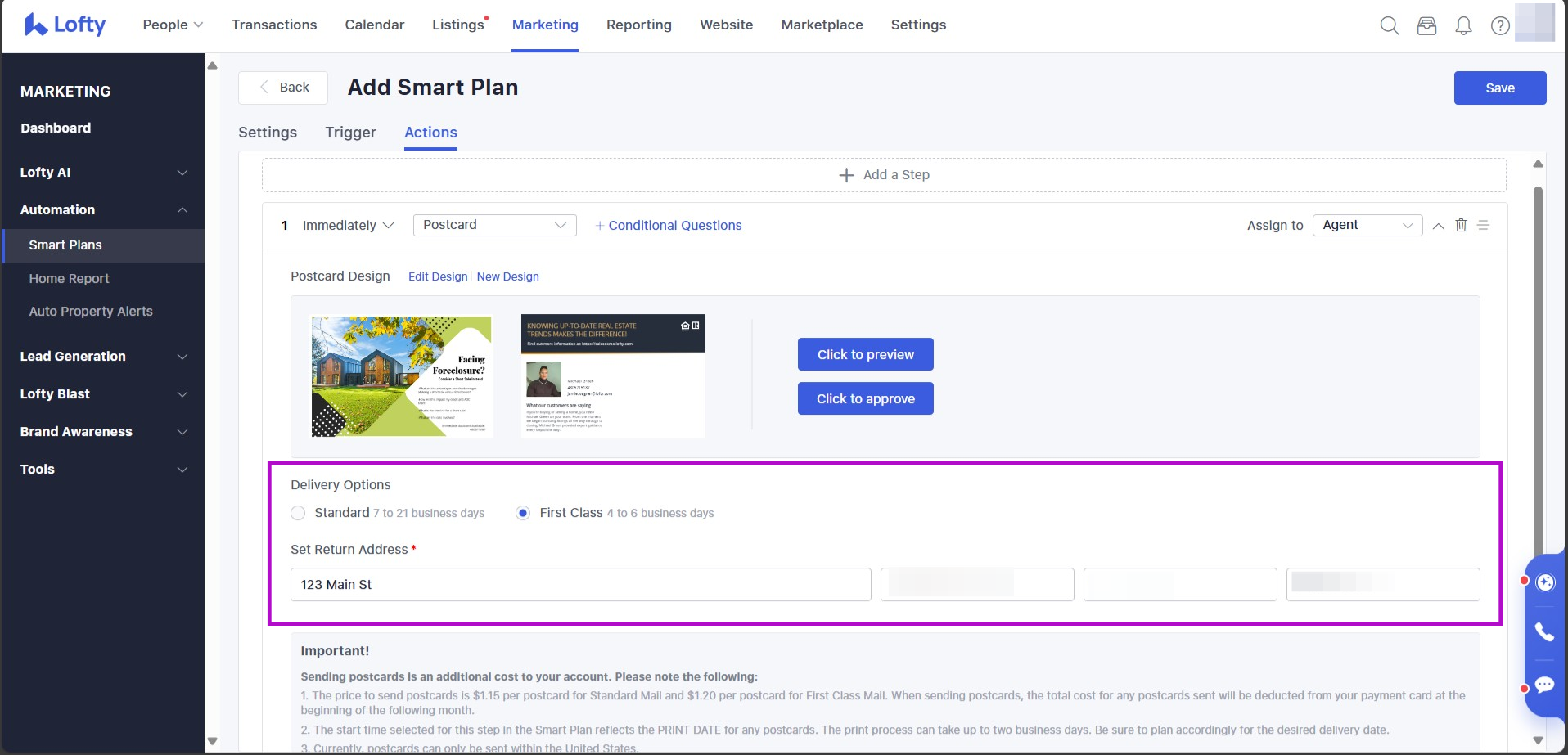Click the 123 Main St address field

tap(580, 585)
